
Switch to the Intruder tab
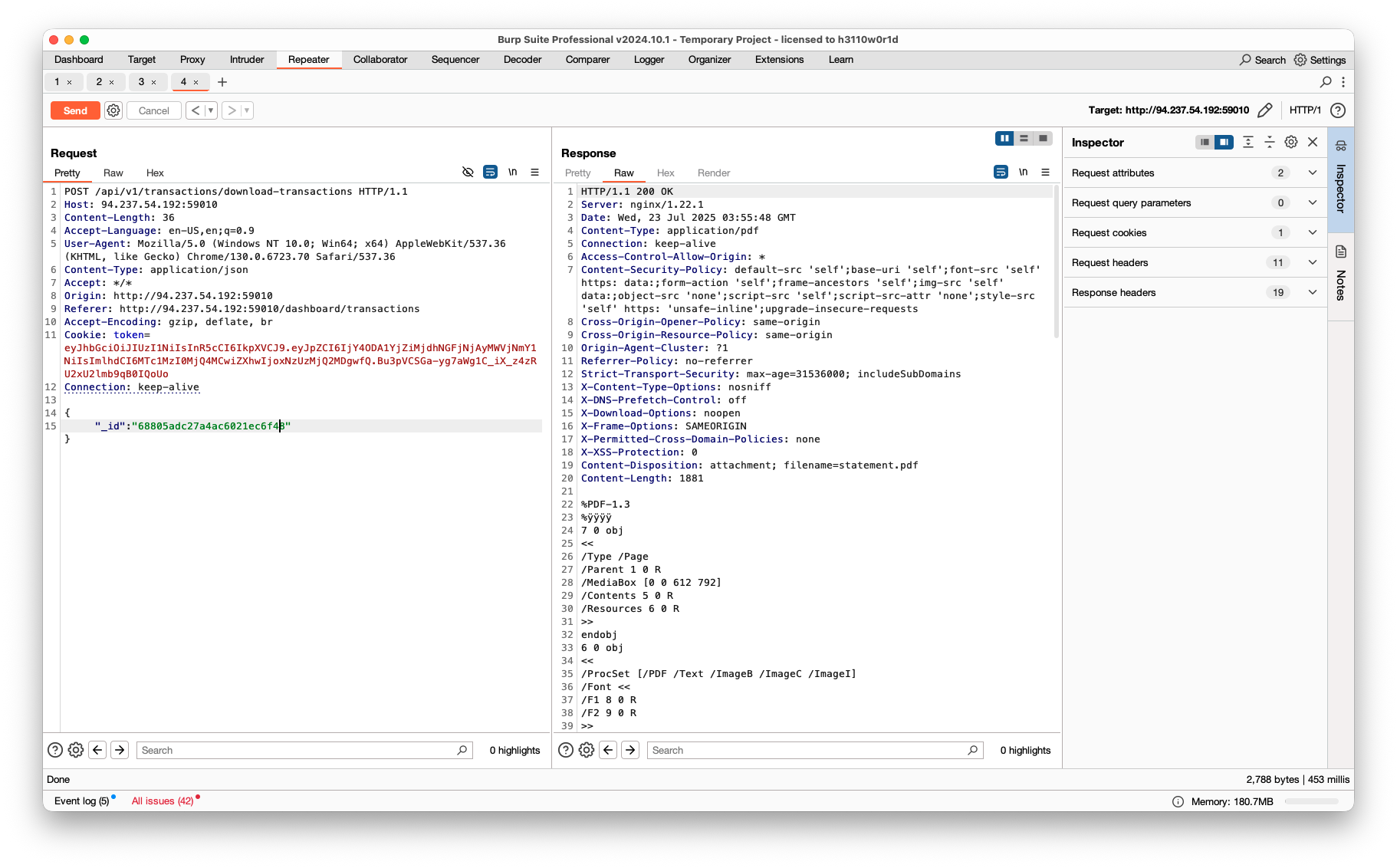tap(246, 60)
